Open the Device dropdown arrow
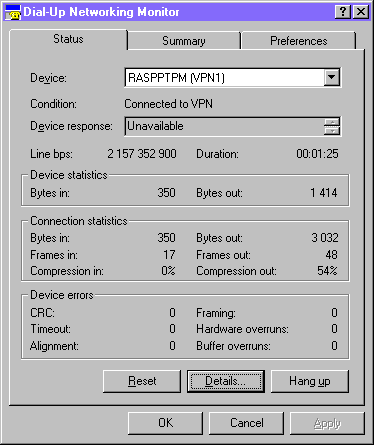The height and width of the screenshot is (445, 374). [332, 77]
